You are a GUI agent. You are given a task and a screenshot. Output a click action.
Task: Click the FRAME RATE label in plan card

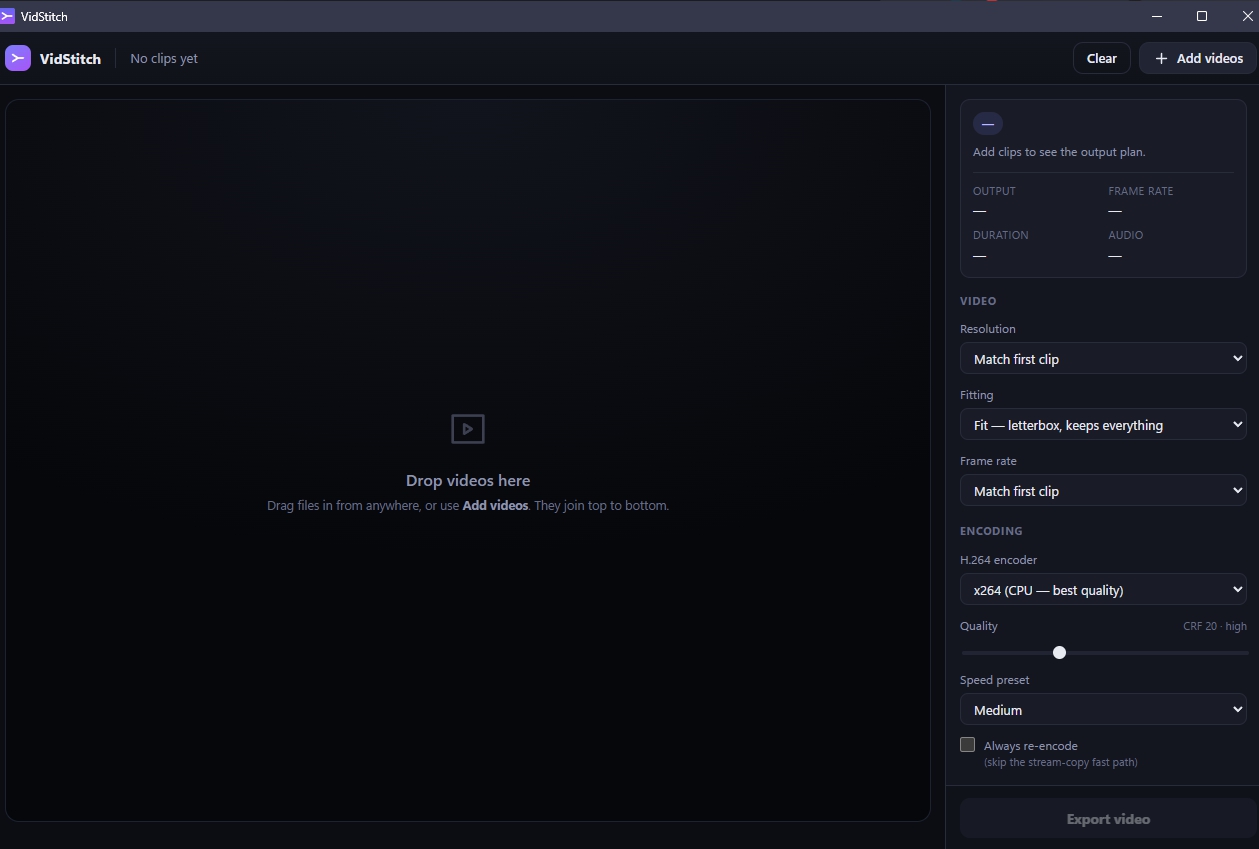coord(1141,191)
